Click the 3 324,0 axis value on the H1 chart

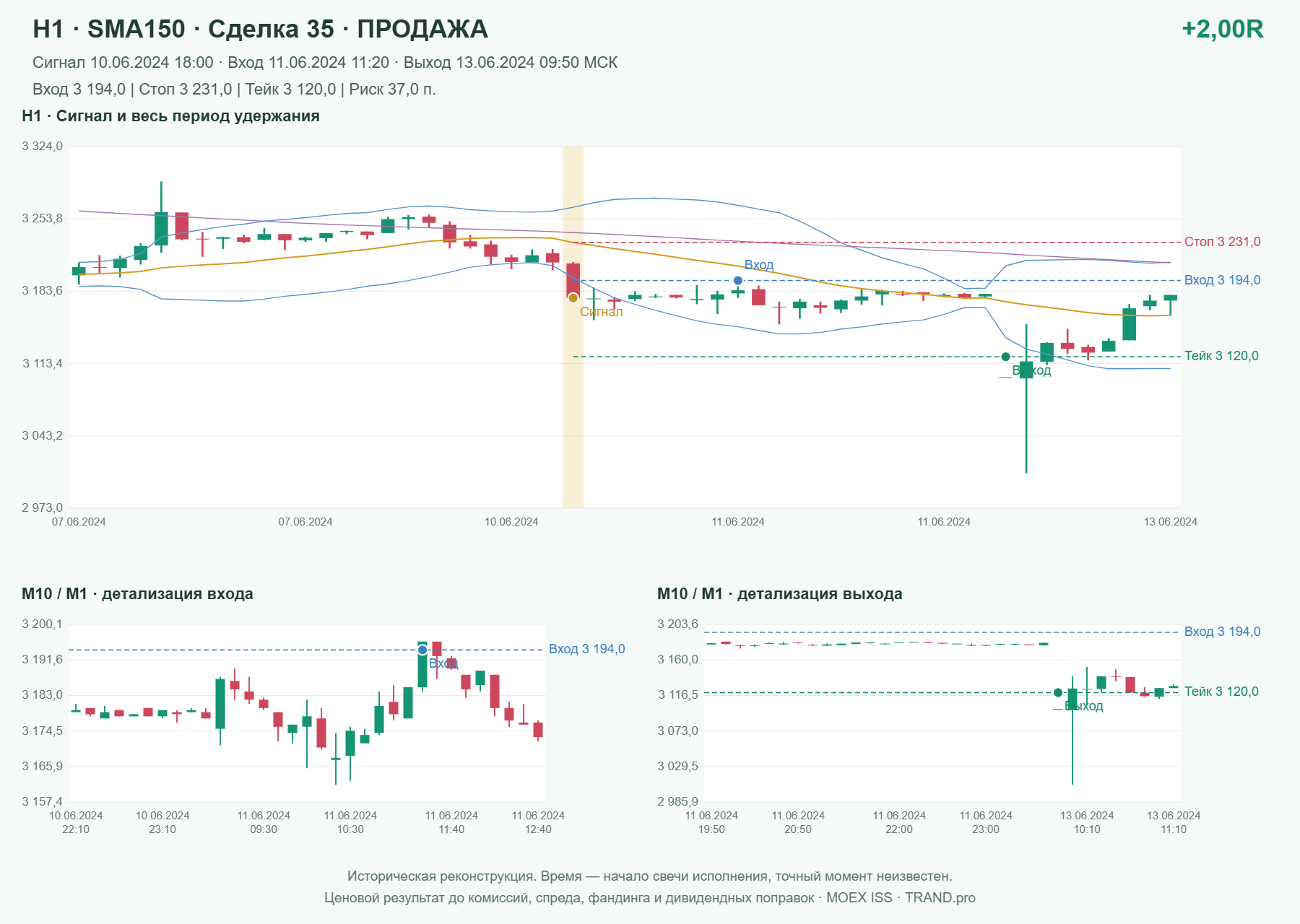42,147
